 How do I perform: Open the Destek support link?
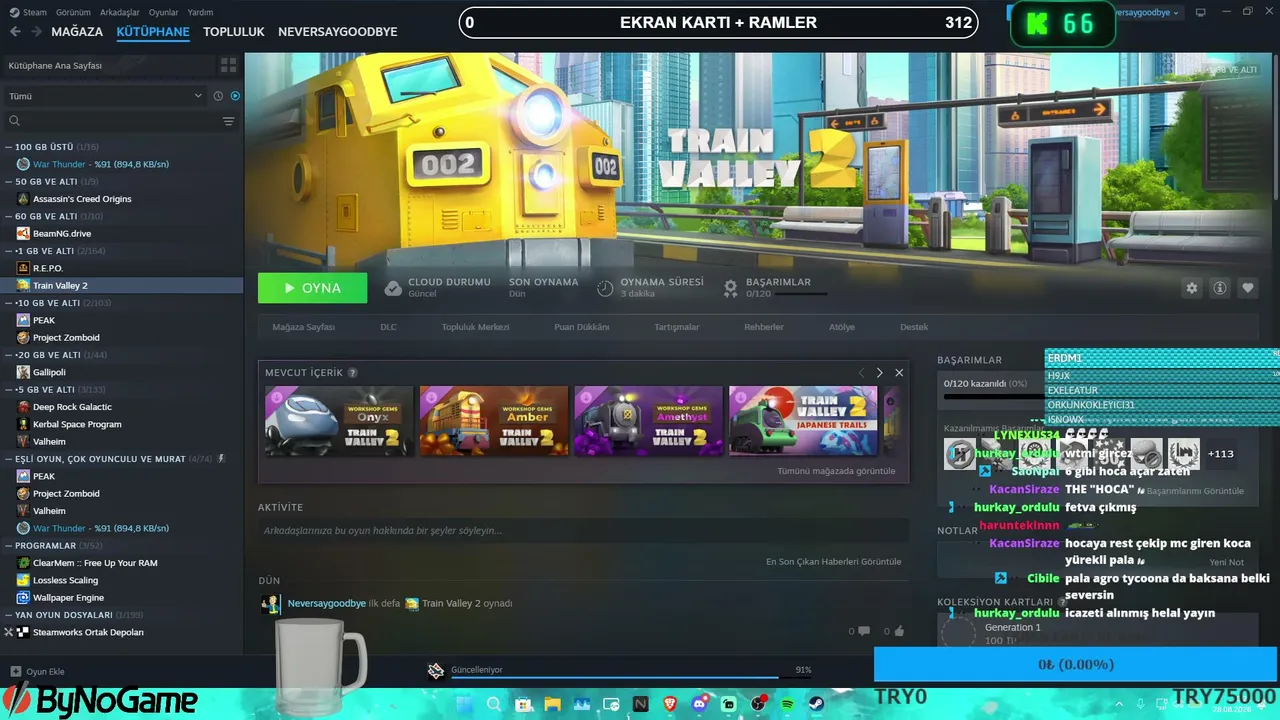914,327
